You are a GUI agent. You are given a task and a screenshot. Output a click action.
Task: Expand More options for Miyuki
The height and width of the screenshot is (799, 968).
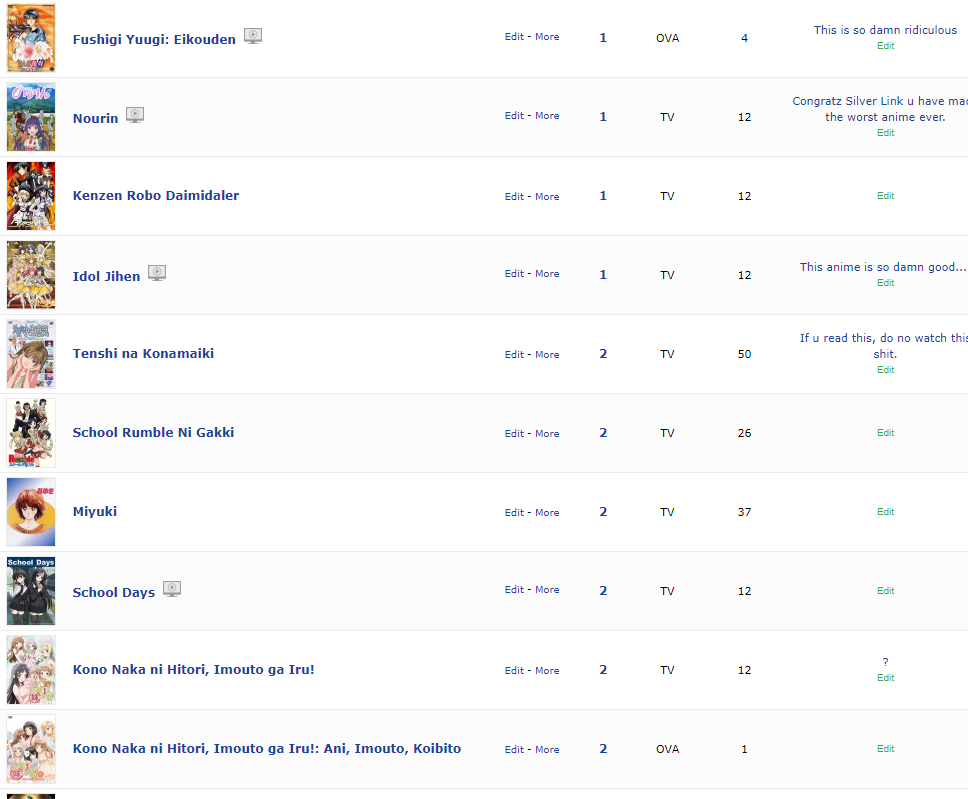547,513
